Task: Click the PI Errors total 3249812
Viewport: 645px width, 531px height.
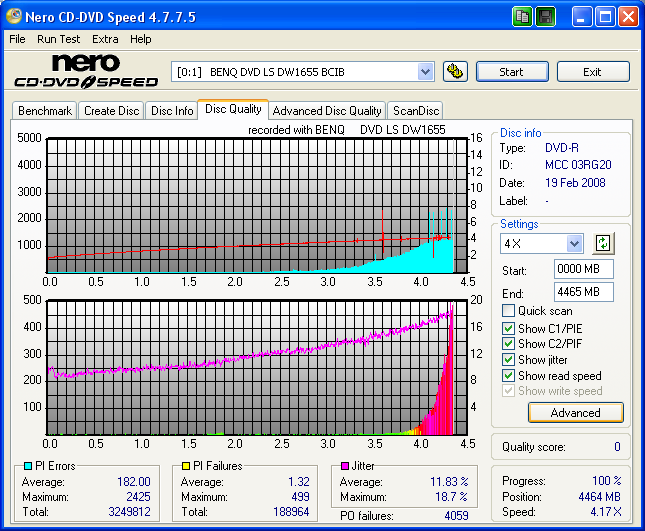Action: click(129, 512)
